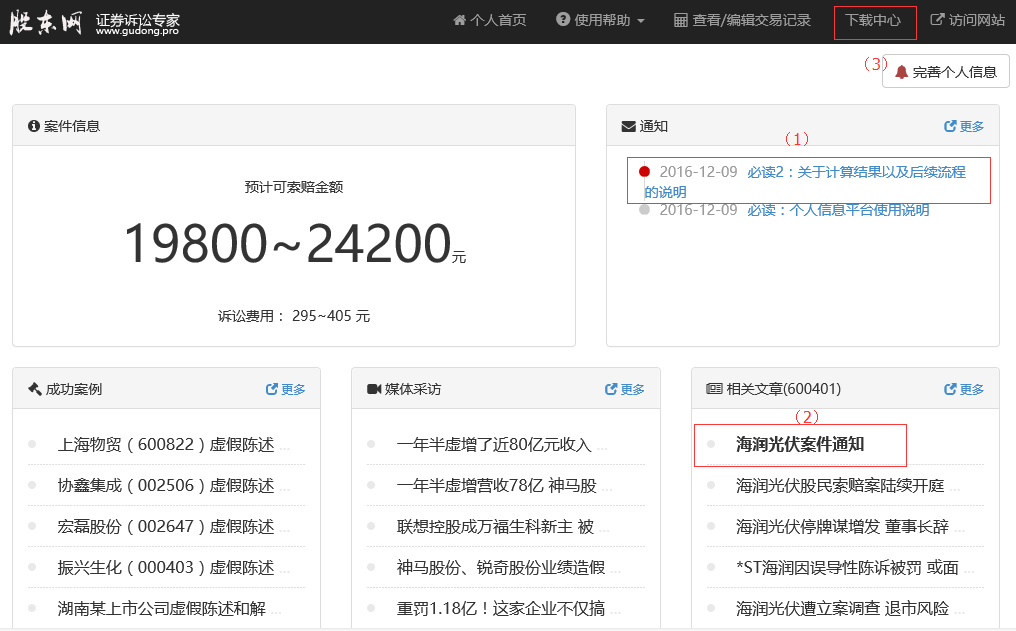Open article 海润光伏案件通知

[800, 444]
